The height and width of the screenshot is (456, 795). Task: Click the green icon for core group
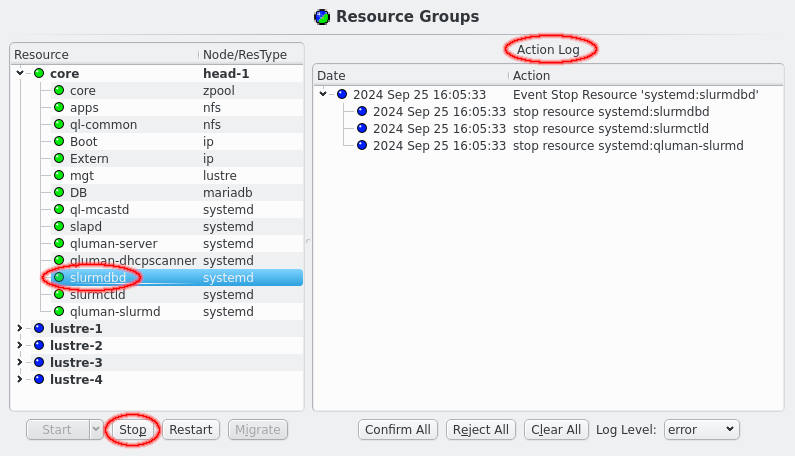39,74
